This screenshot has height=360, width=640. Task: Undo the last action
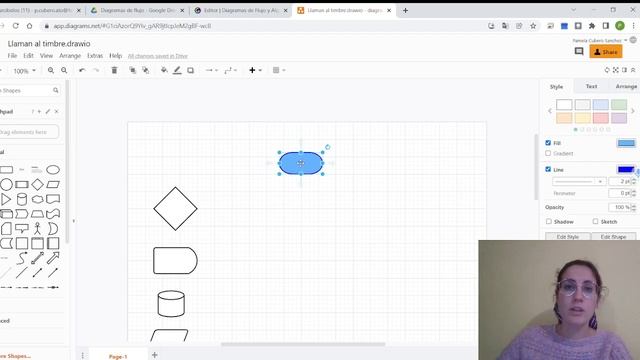[82, 70]
